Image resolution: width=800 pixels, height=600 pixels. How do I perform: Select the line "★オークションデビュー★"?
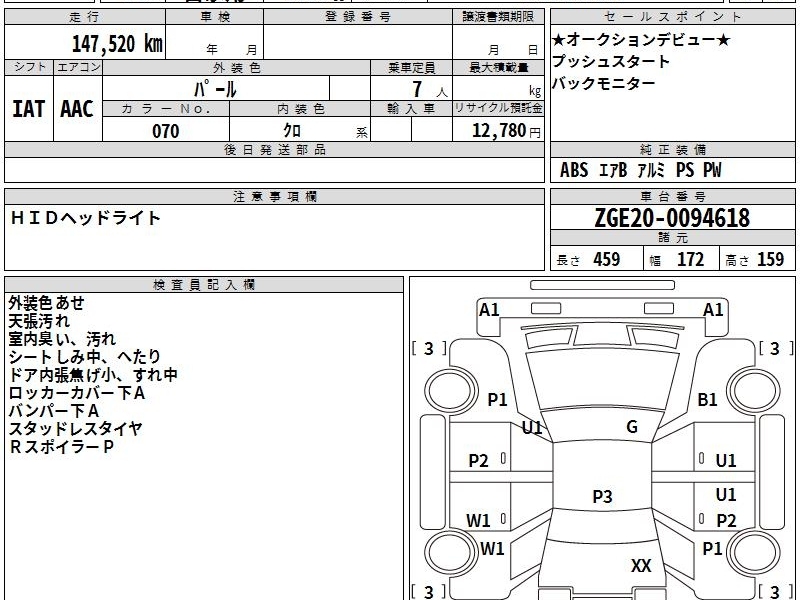coord(641,39)
